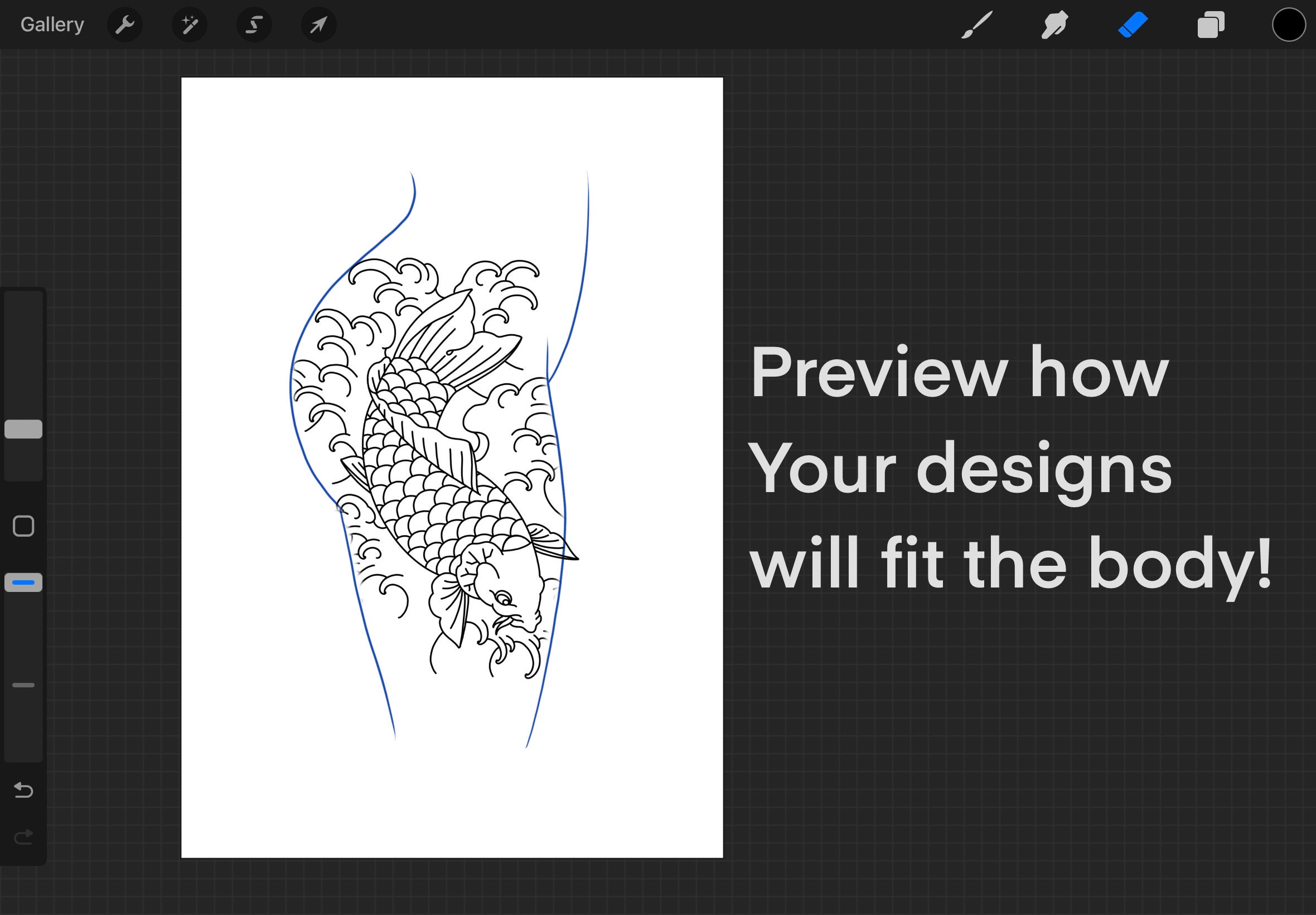Activate the Selections tool
This screenshot has width=1316, height=915.
pos(254,24)
